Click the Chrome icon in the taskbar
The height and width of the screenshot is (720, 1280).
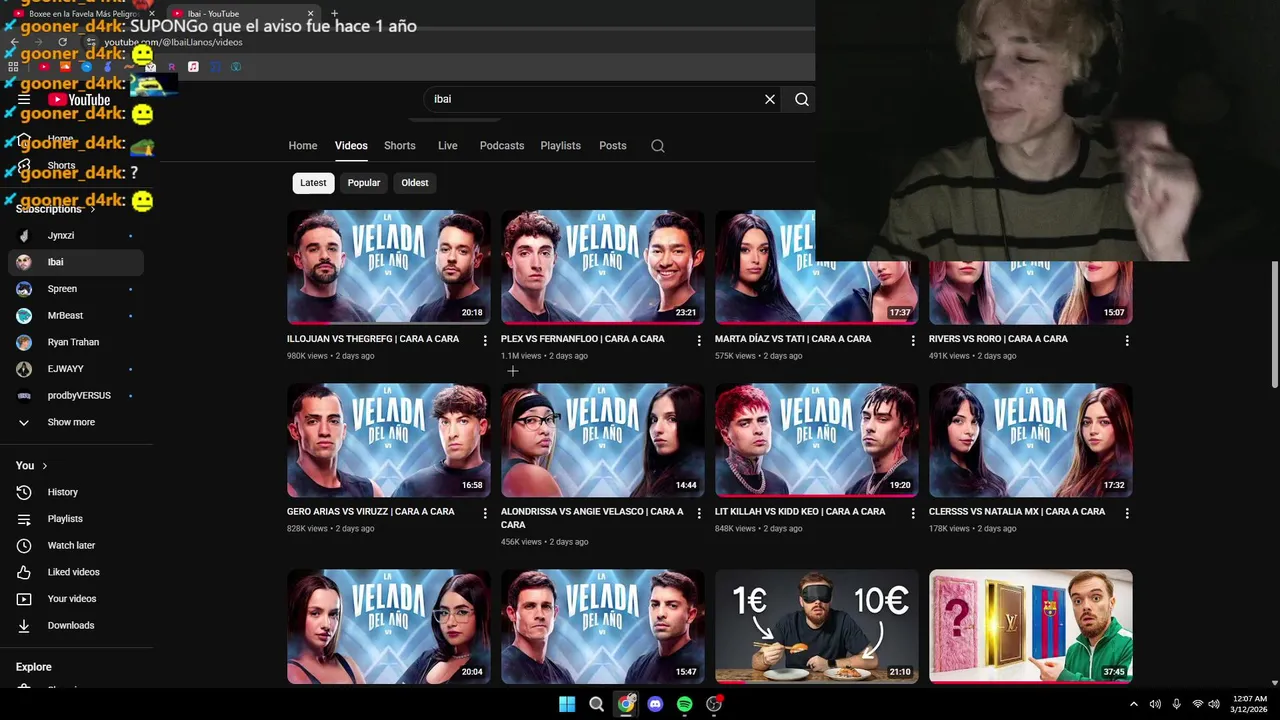pos(626,704)
